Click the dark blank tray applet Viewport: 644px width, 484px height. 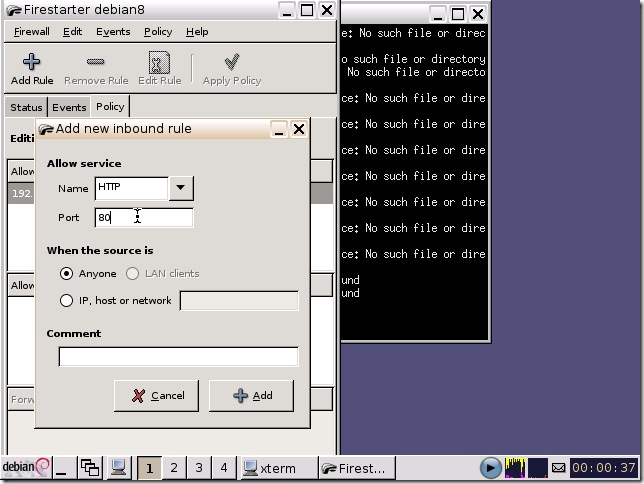pos(538,468)
